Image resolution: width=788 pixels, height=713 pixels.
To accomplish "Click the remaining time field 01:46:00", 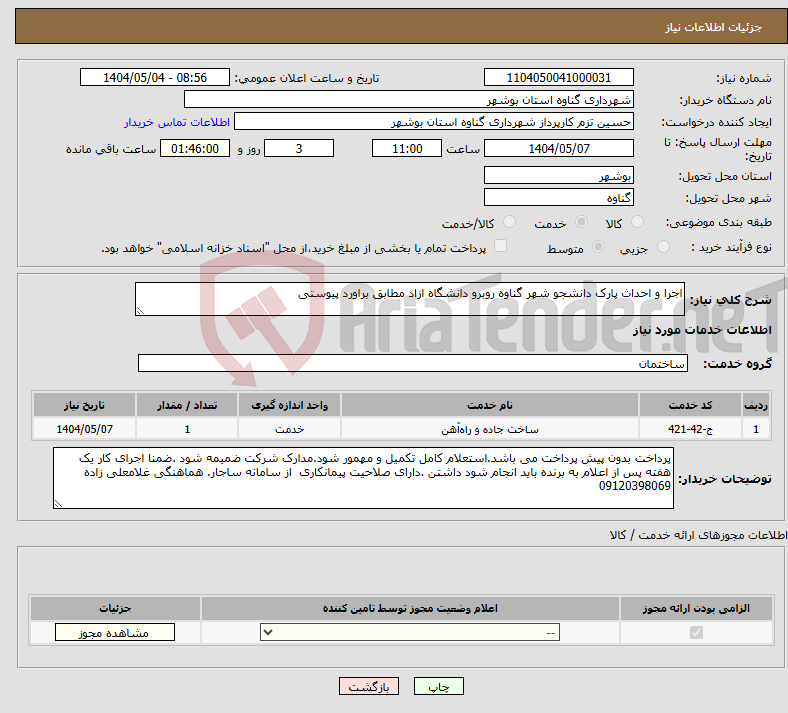I will tap(195, 148).
